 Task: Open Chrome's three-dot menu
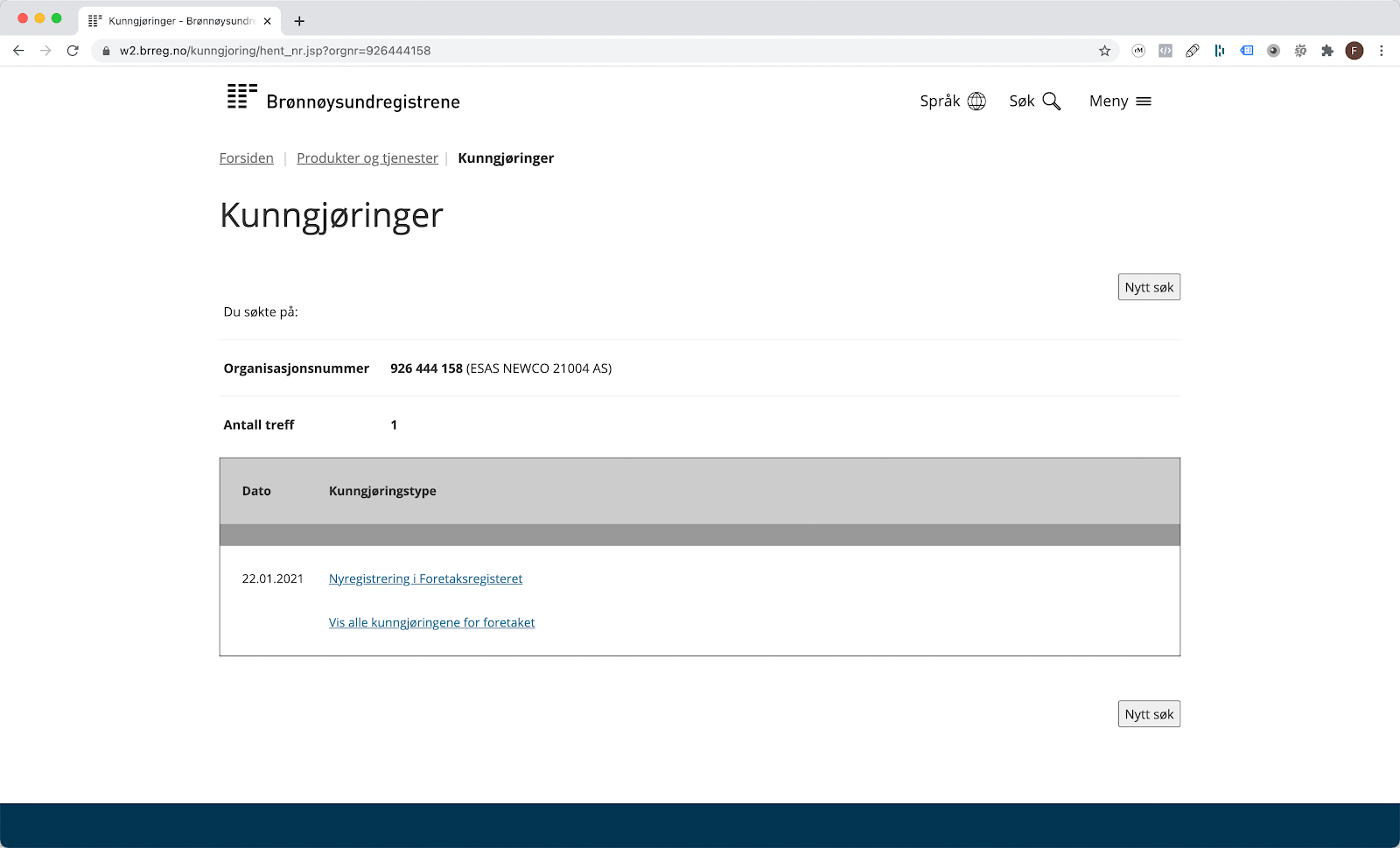(x=1381, y=51)
